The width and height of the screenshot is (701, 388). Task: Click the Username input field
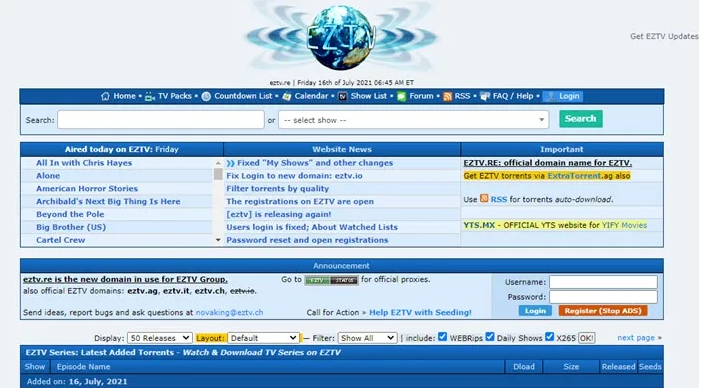tap(603, 282)
